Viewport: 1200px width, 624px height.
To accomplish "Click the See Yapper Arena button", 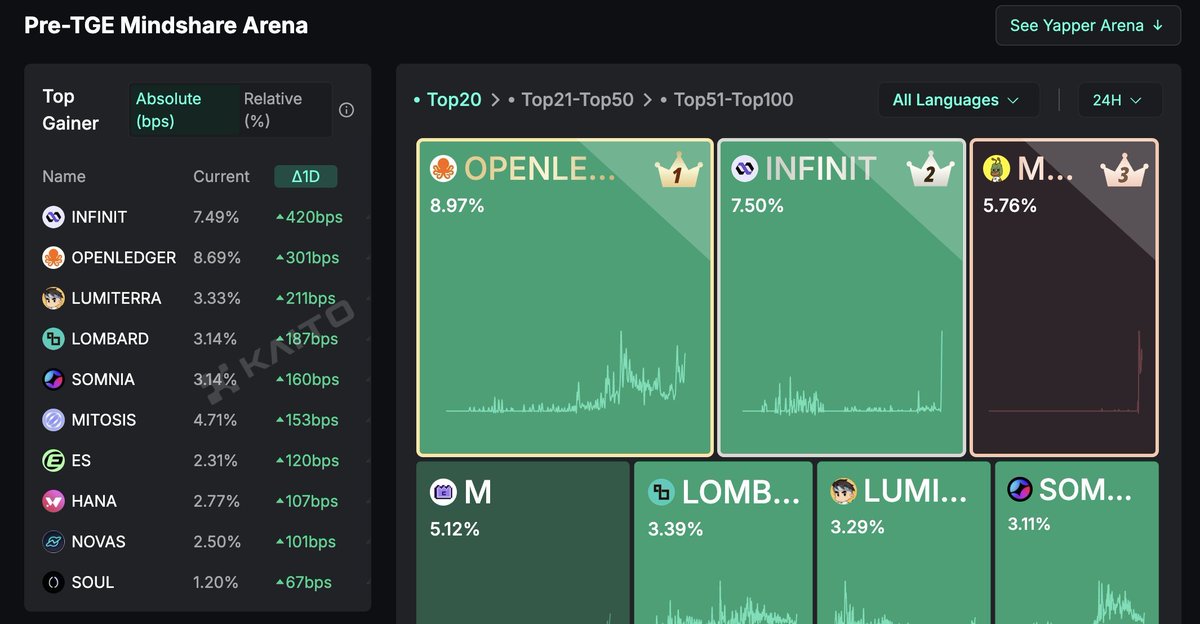I will 1087,26.
